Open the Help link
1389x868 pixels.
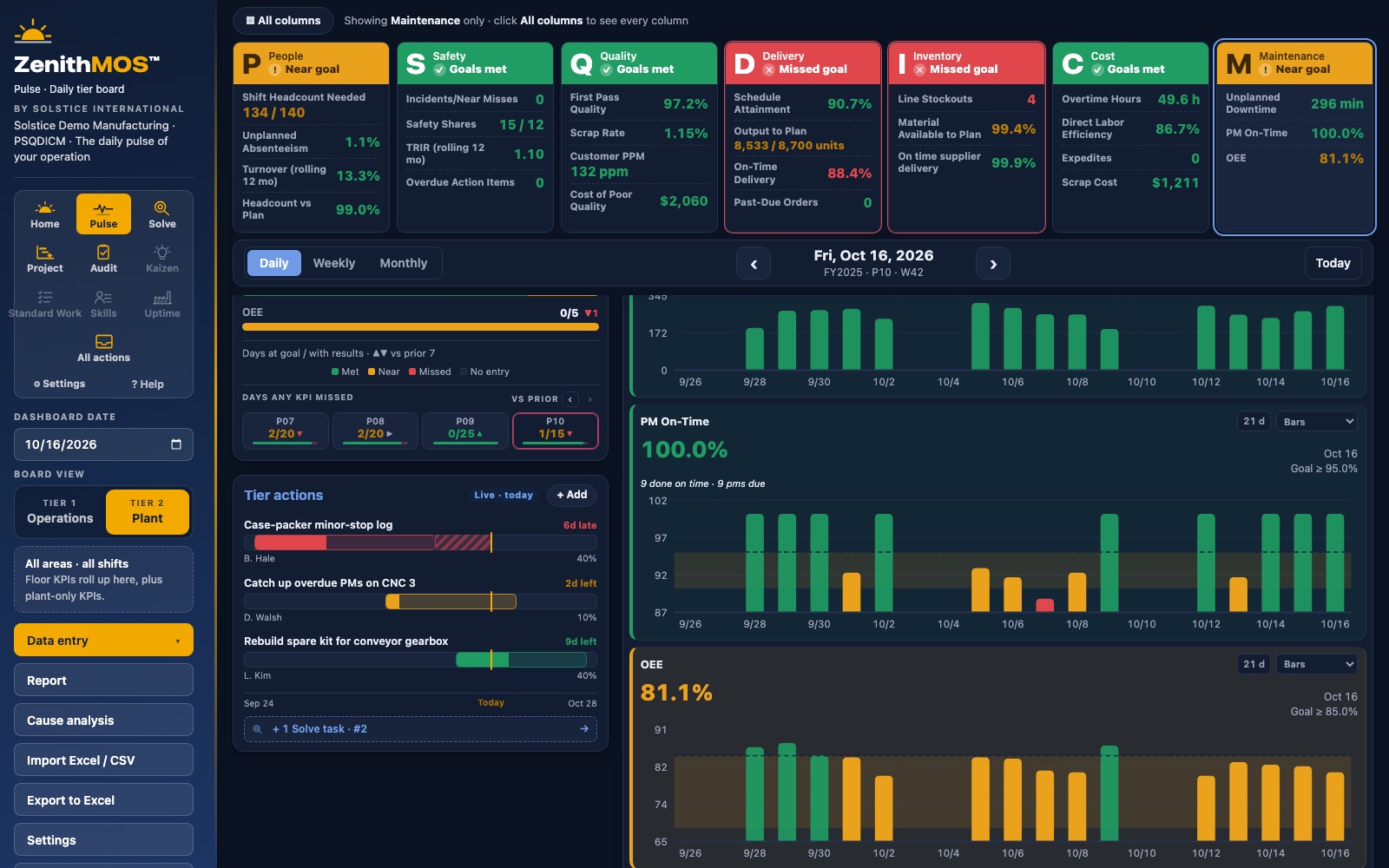click(148, 384)
